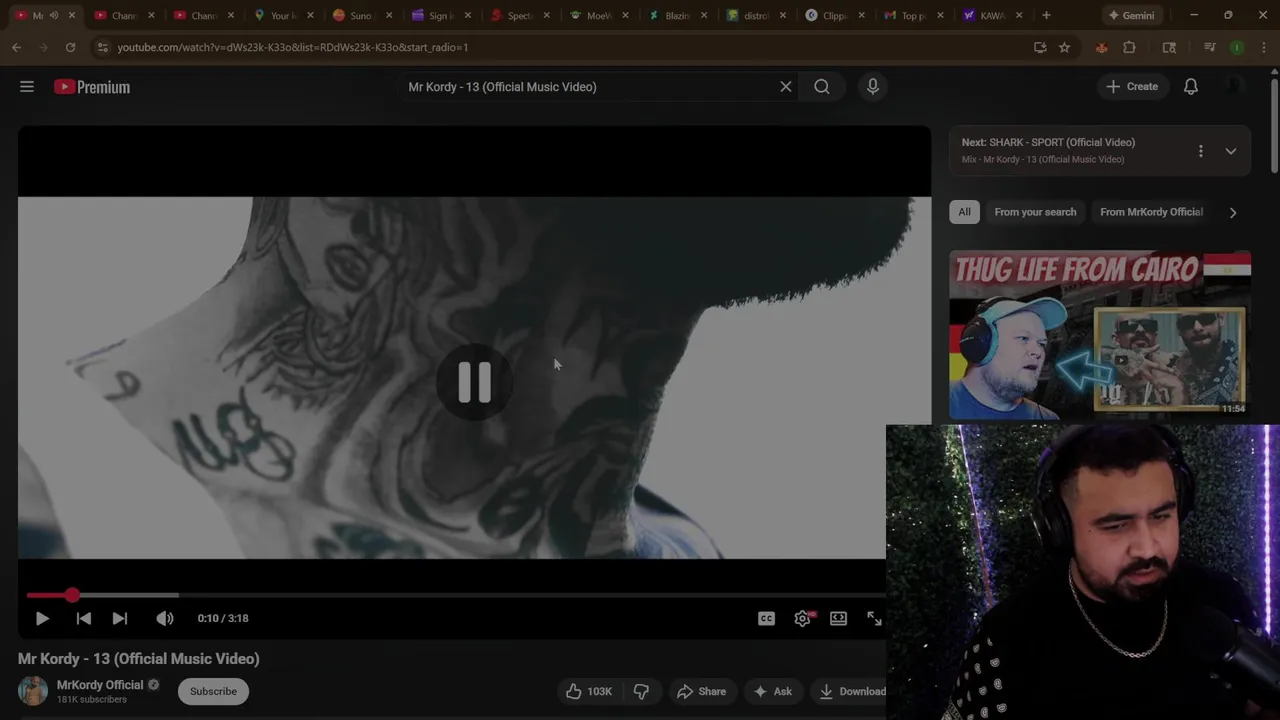Switch to the Sign in tab
1280x720 pixels.
pos(440,15)
